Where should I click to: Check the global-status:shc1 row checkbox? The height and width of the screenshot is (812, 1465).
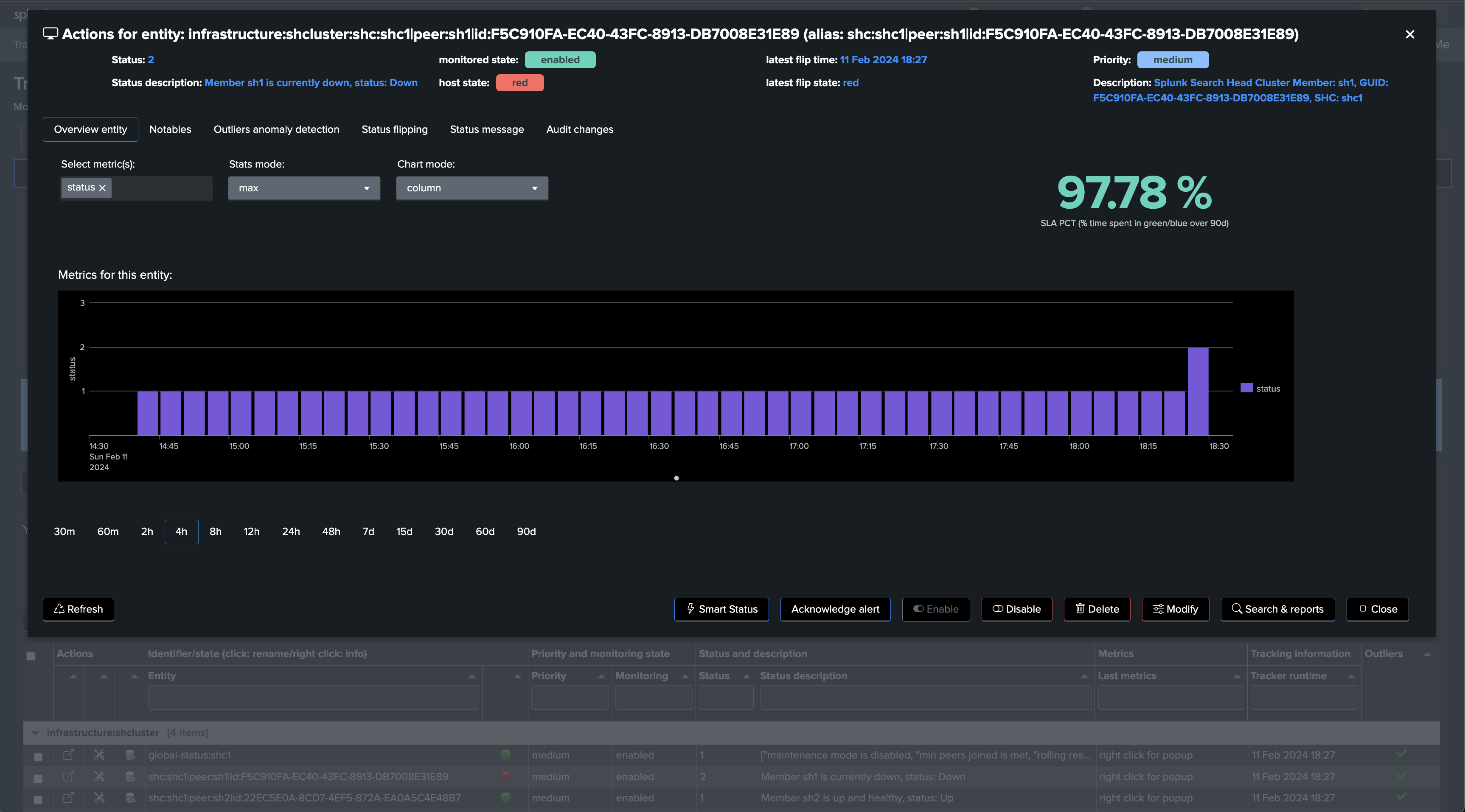[38, 757]
